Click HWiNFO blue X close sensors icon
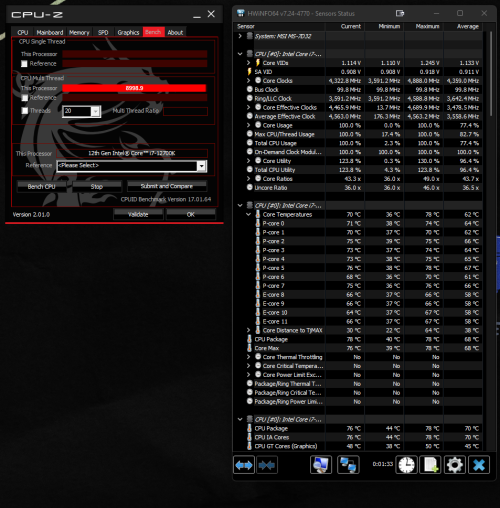Screen dimensions: 500x508 click(479, 465)
